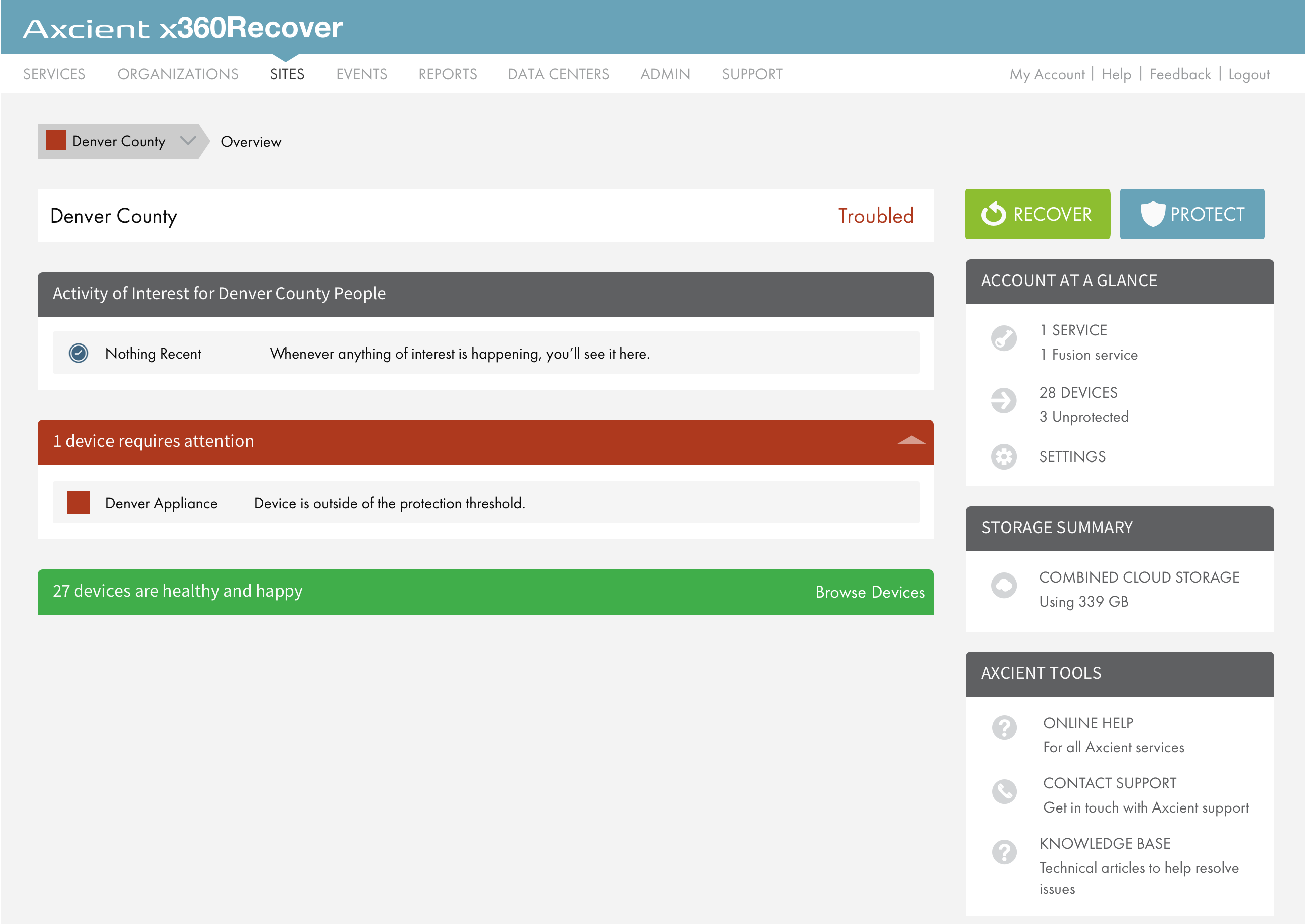Open Settings via gear icon

pos(1004,456)
